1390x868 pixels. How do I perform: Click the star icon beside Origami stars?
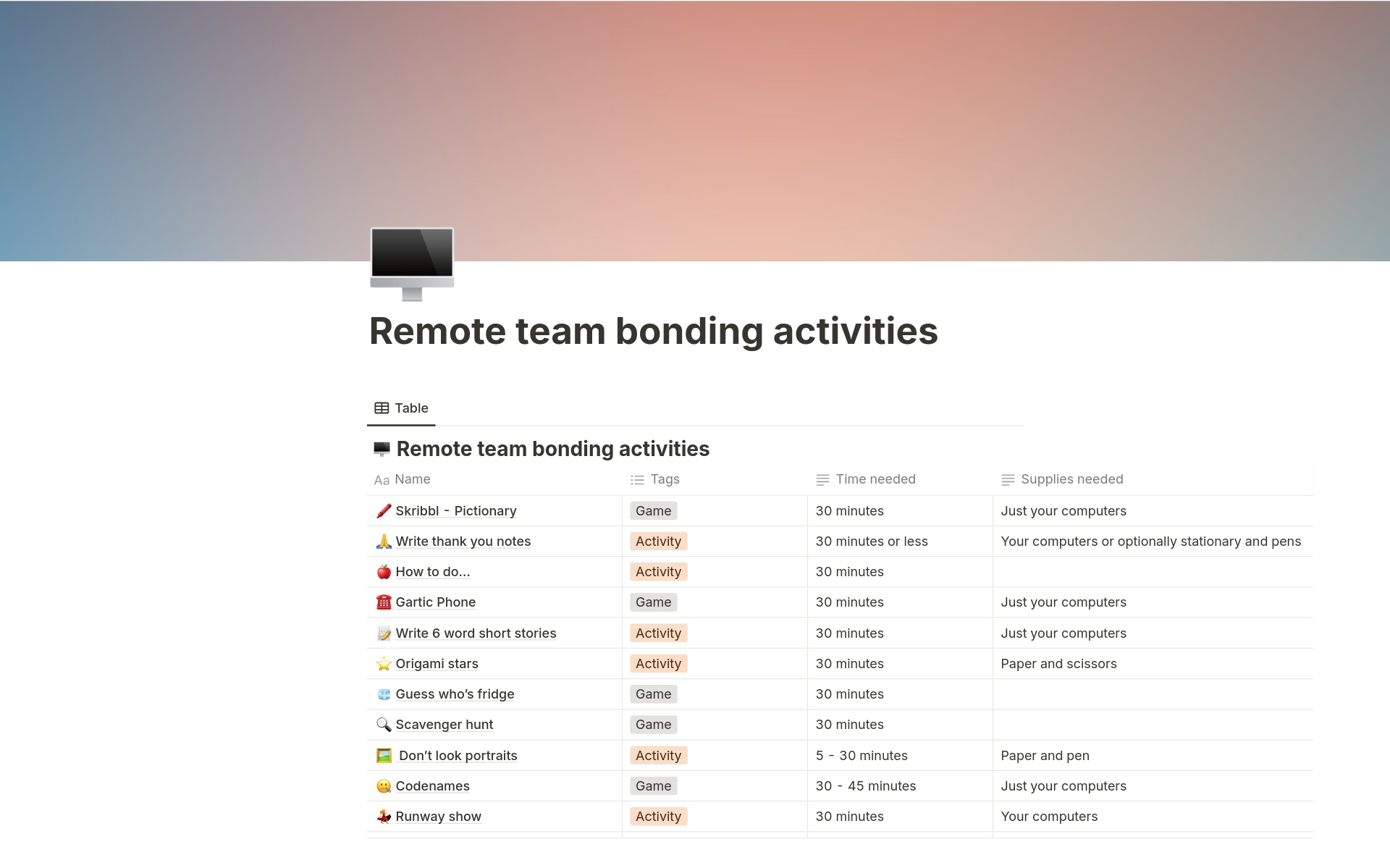(x=384, y=664)
